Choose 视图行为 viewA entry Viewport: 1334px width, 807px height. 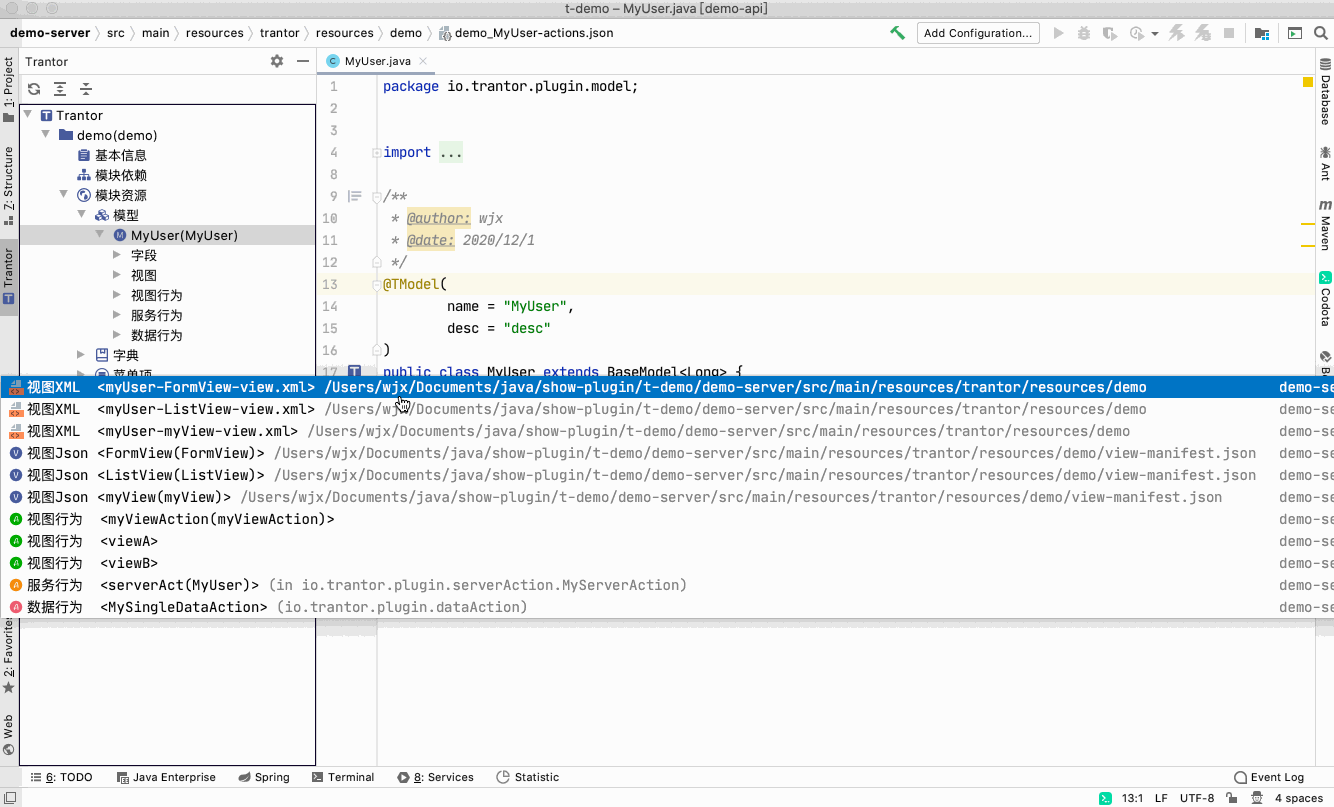coord(667,541)
